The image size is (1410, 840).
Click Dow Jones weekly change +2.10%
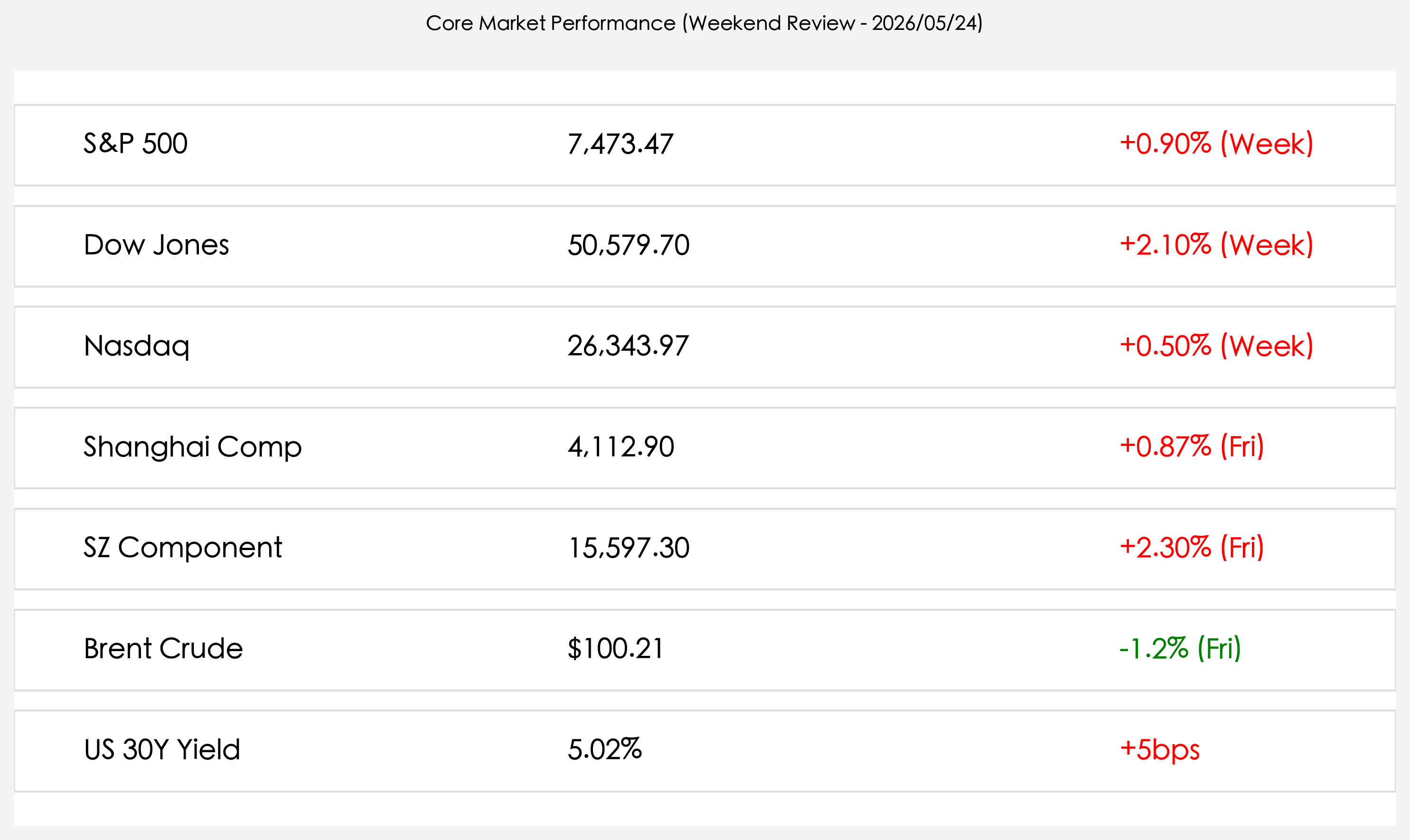[1216, 245]
